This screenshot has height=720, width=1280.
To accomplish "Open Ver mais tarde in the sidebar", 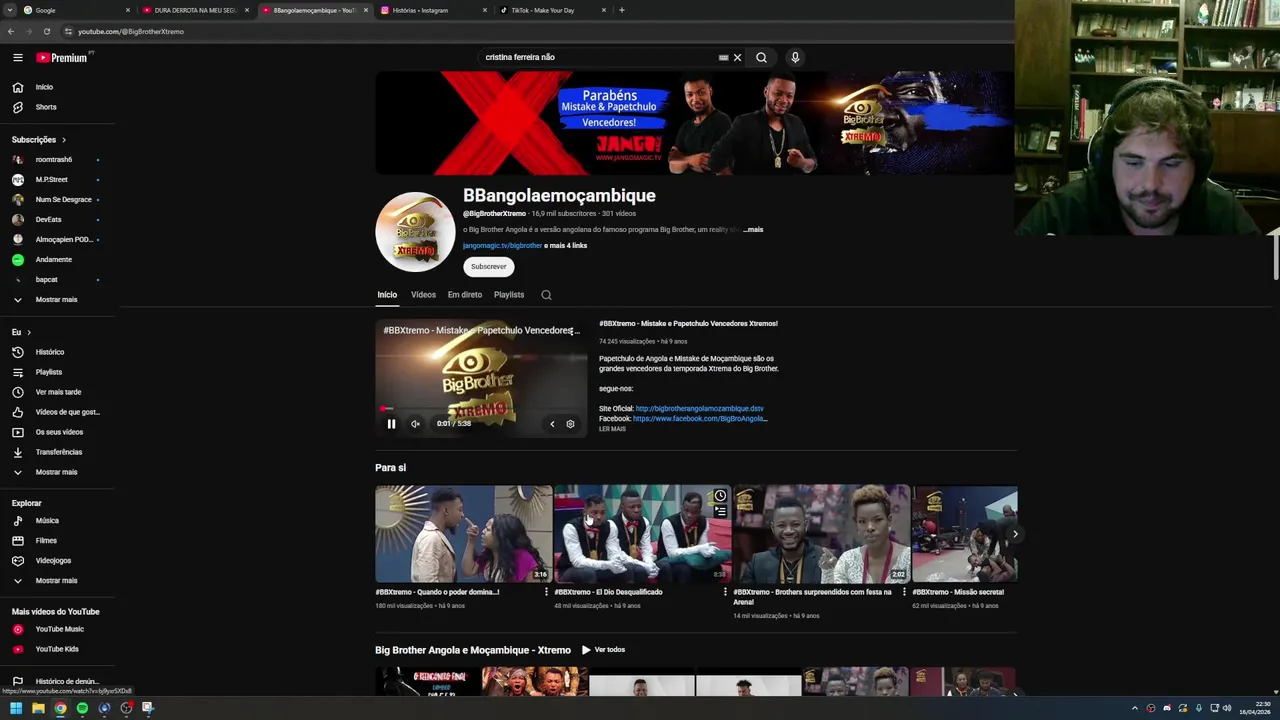I will [57, 392].
